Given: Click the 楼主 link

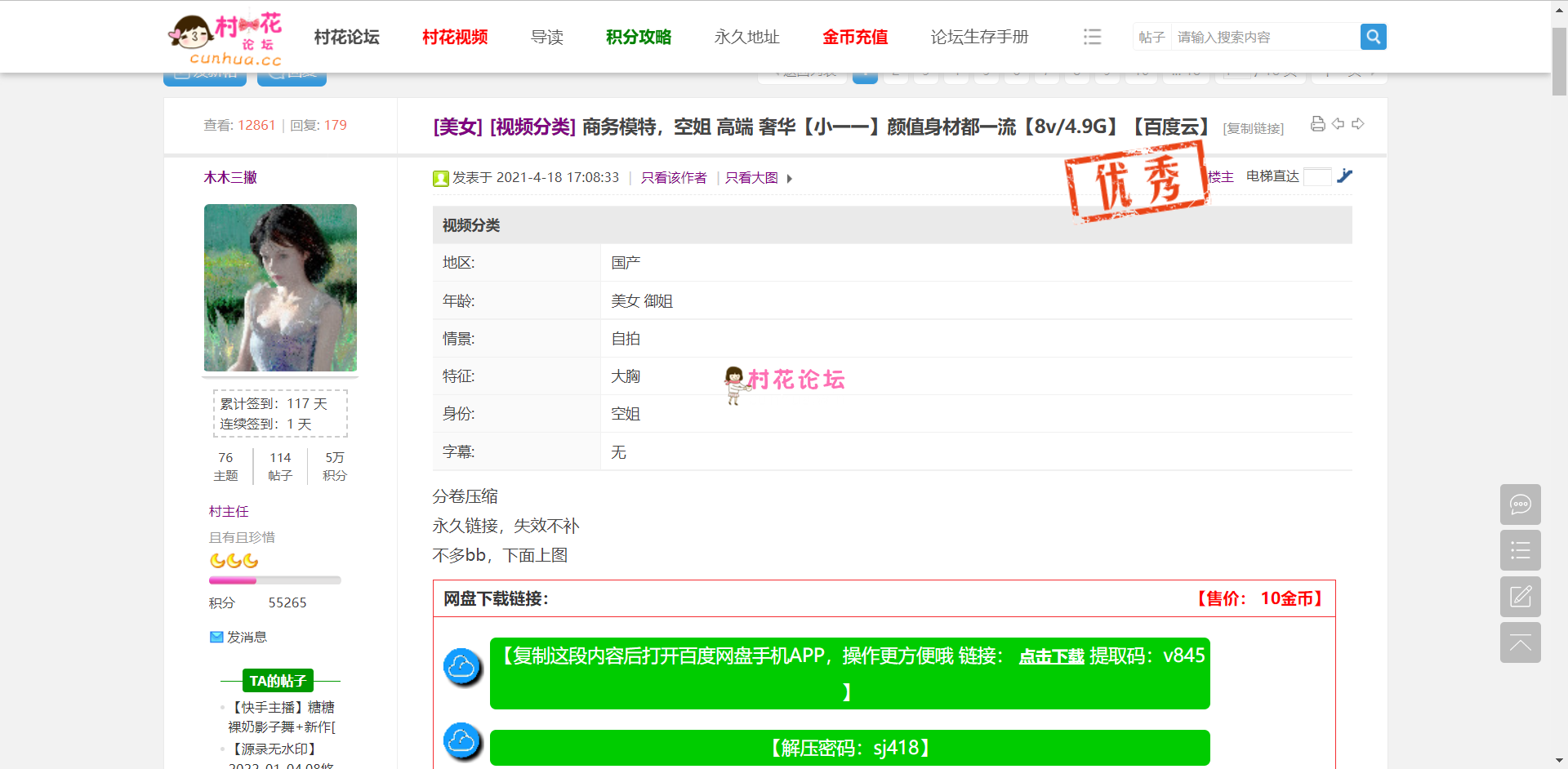Looking at the screenshot, I should point(1221,176).
